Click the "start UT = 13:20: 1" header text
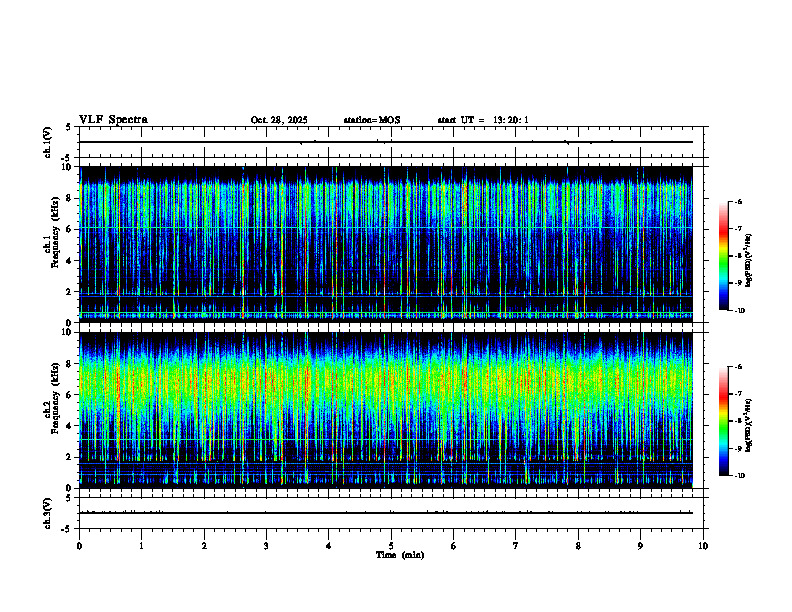792x612 pixels. (x=483, y=120)
